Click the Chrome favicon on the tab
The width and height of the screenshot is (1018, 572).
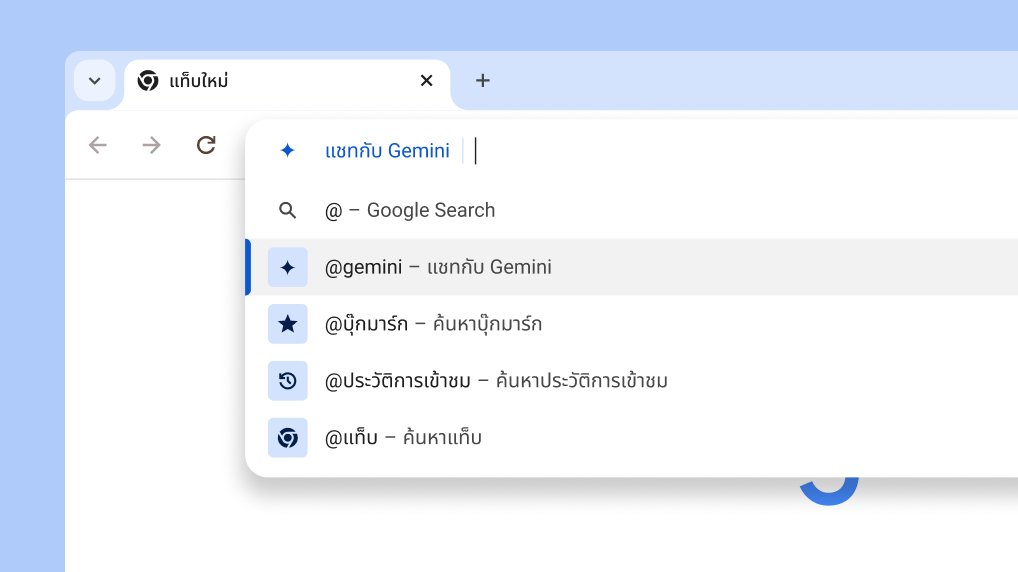(x=148, y=81)
